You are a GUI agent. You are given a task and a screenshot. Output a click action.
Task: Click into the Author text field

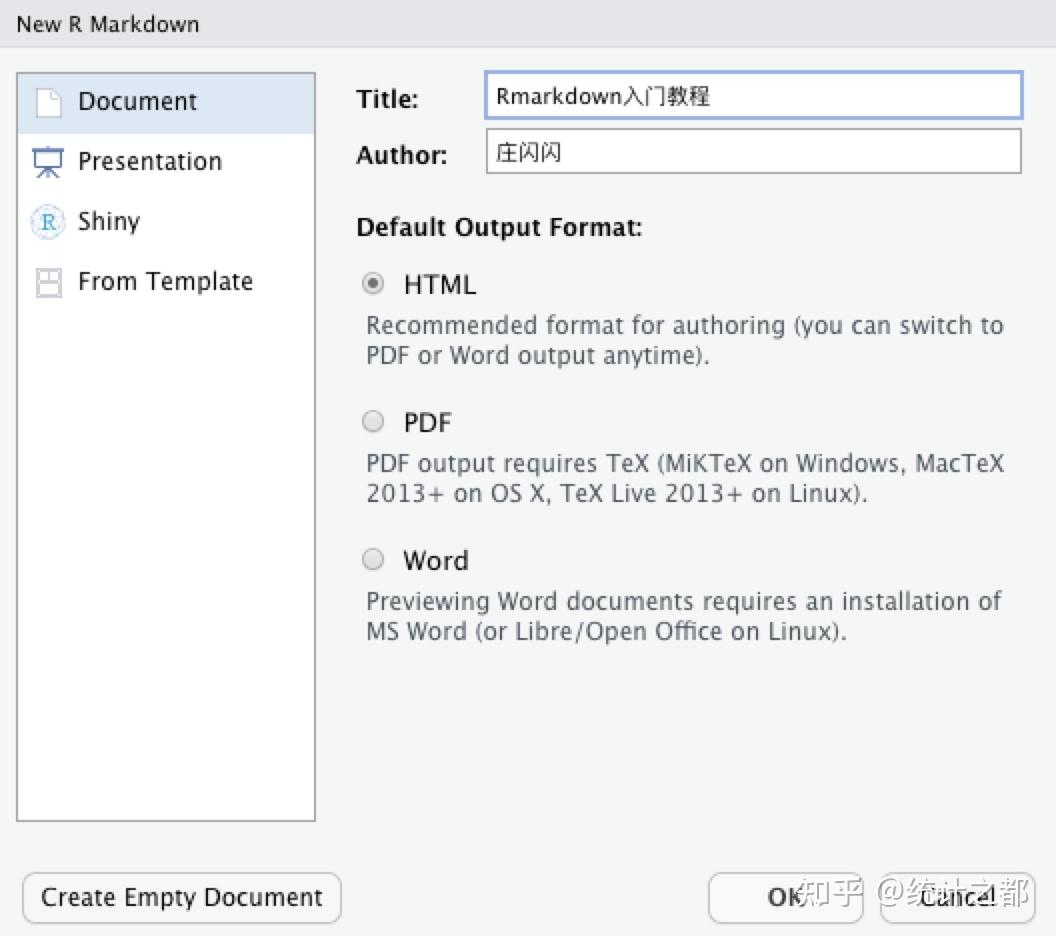pyautogui.click(x=753, y=152)
